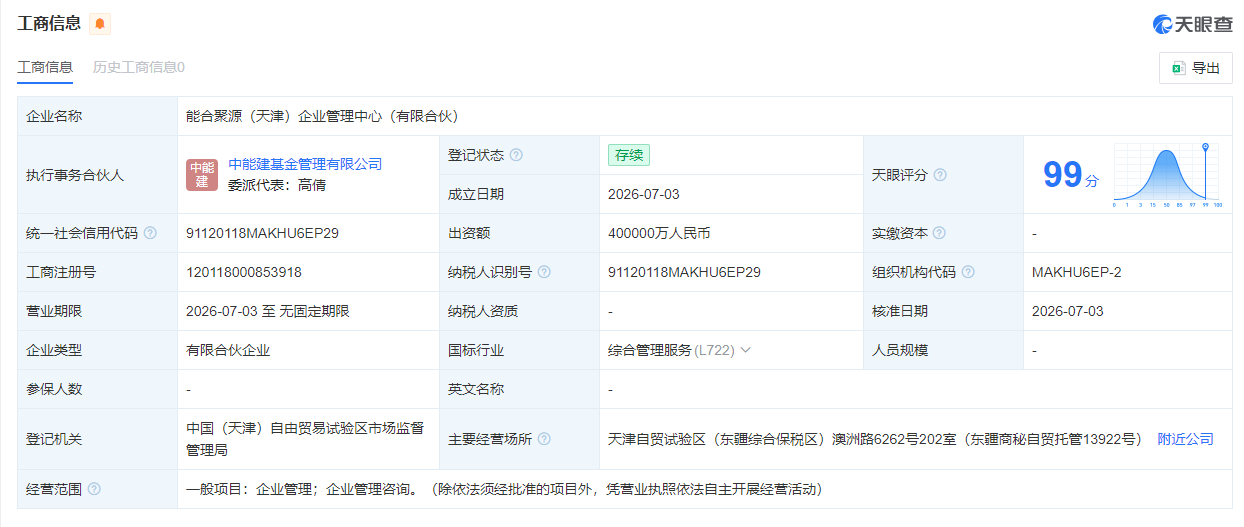Click the 附近公司 link
1244x527 pixels.
click(1186, 439)
